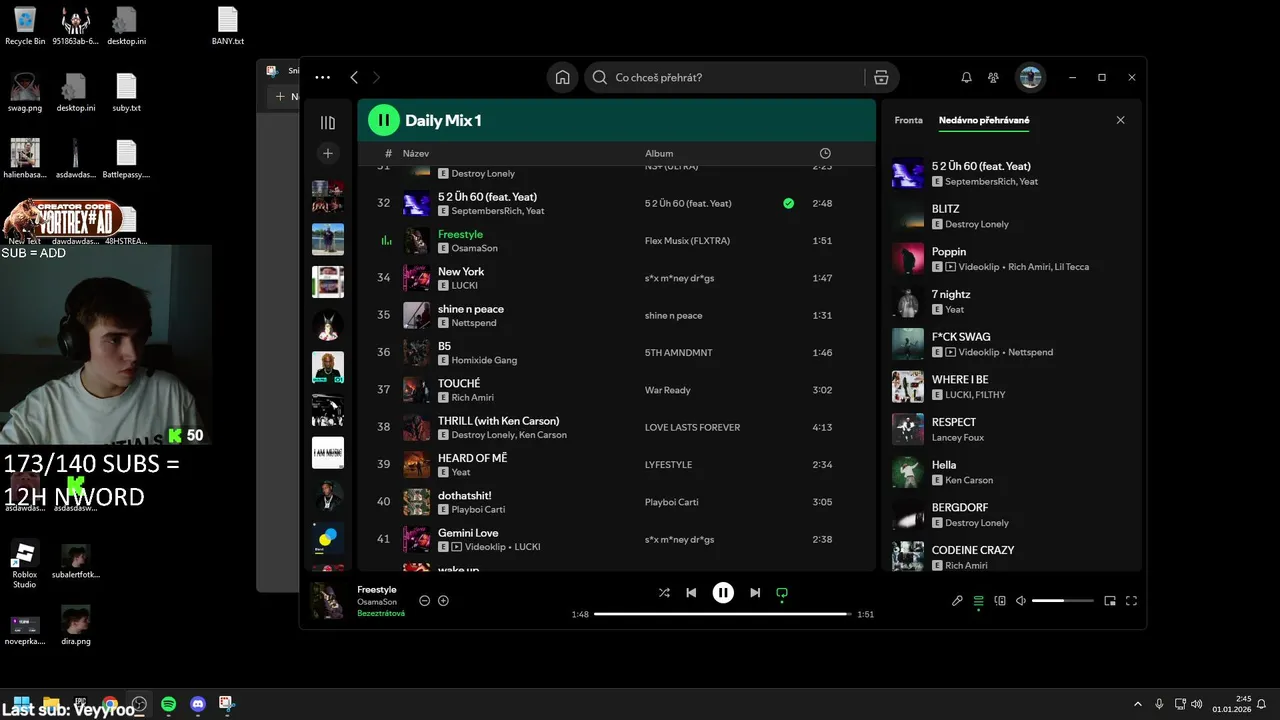
Task: Open the three-dots menu in Spotify
Action: (322, 77)
